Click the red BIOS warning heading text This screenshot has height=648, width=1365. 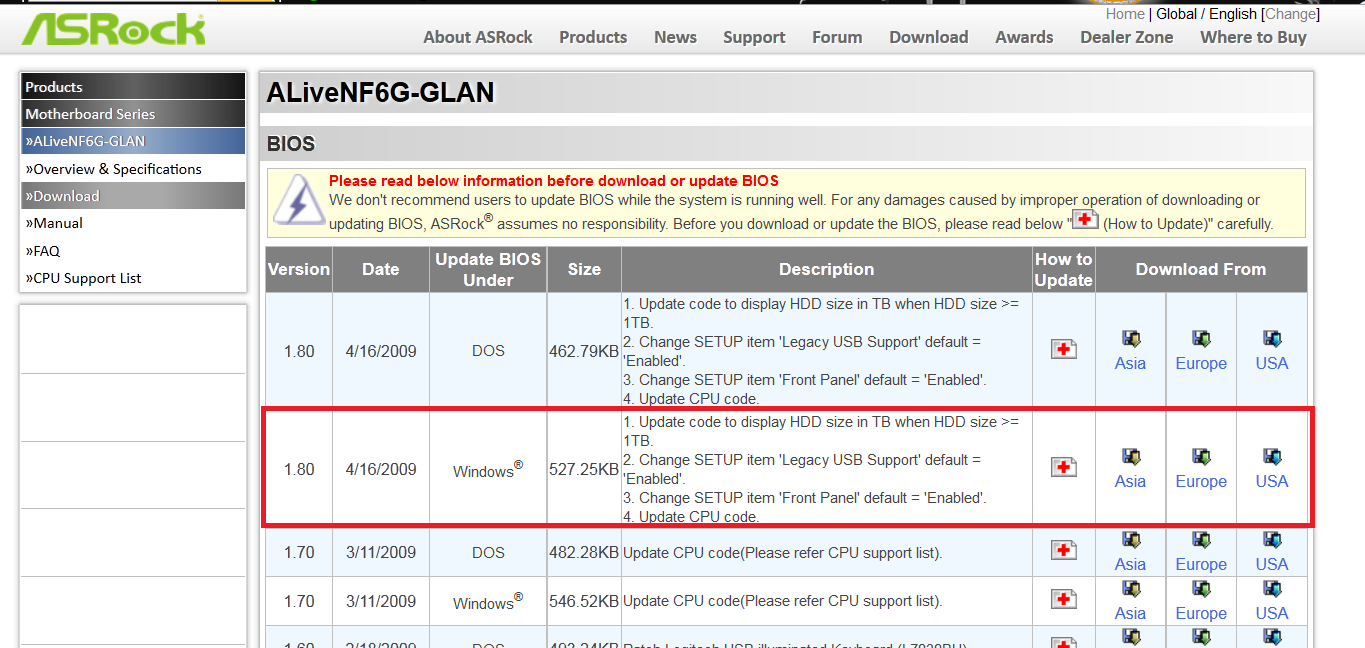point(554,181)
